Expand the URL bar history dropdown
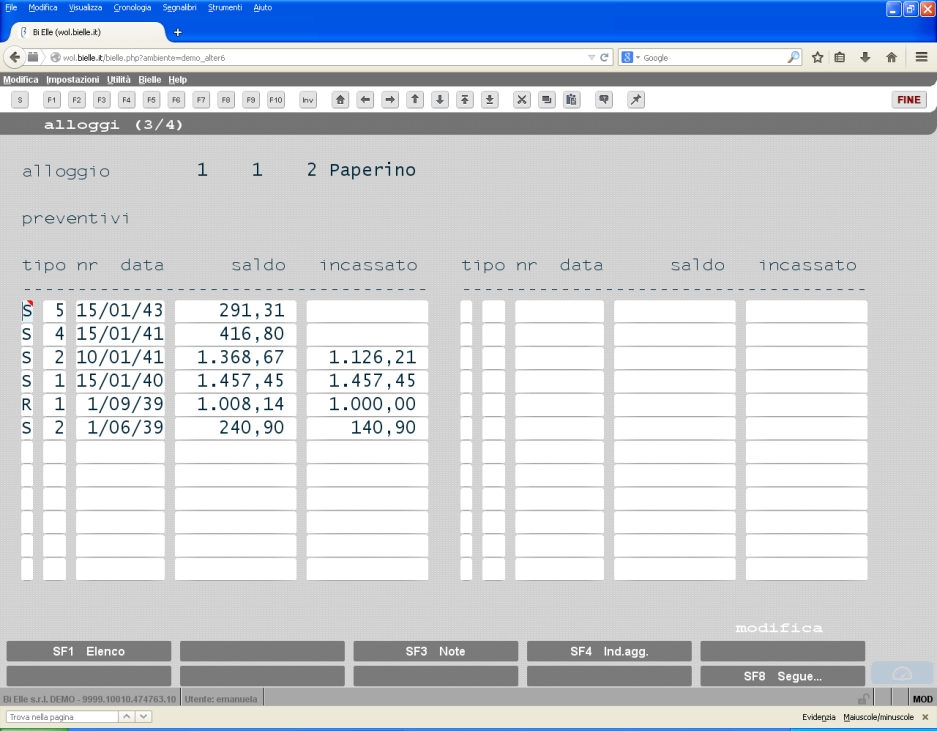This screenshot has height=731, width=937. pos(591,57)
